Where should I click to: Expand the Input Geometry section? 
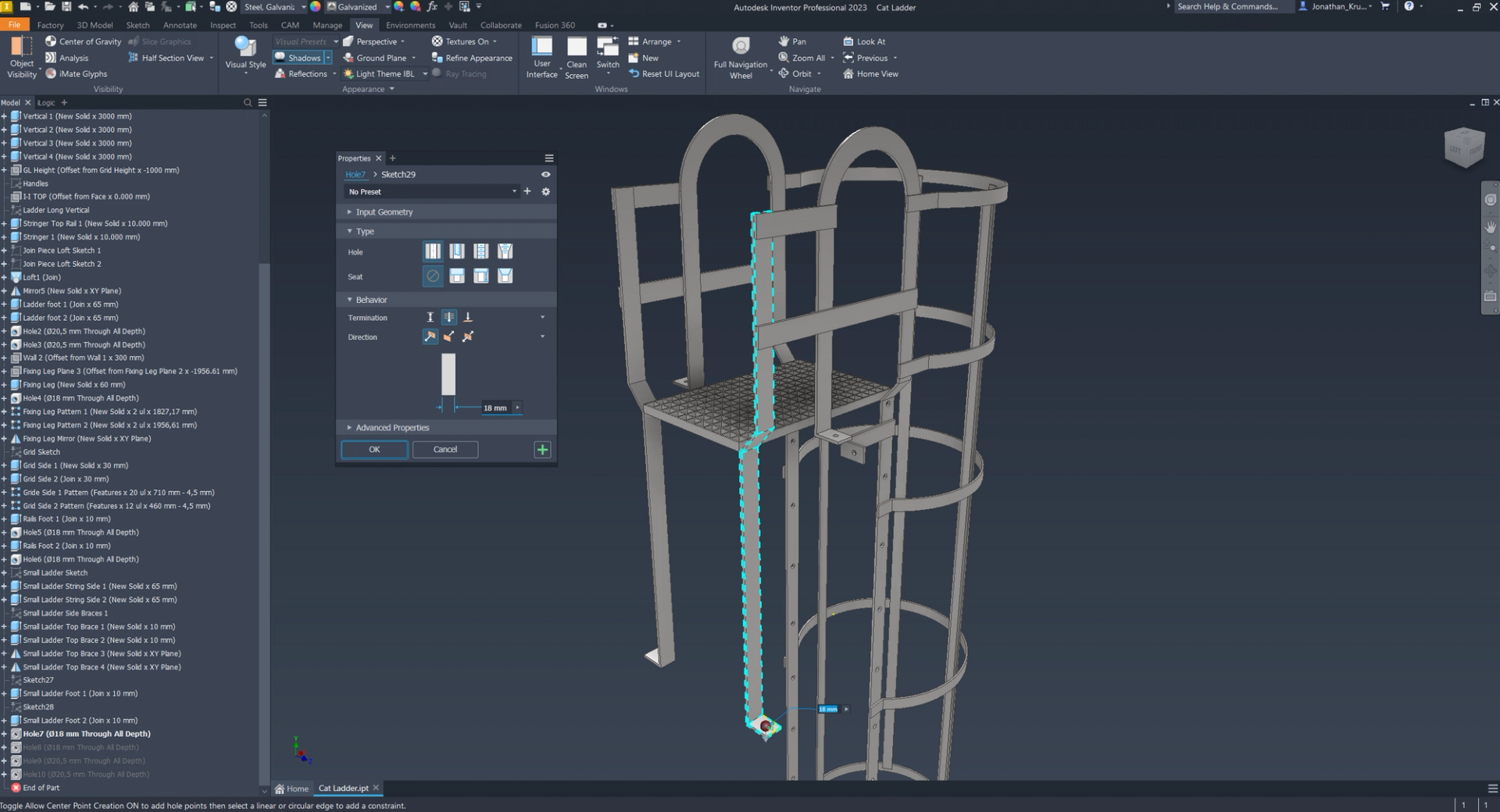(x=384, y=212)
